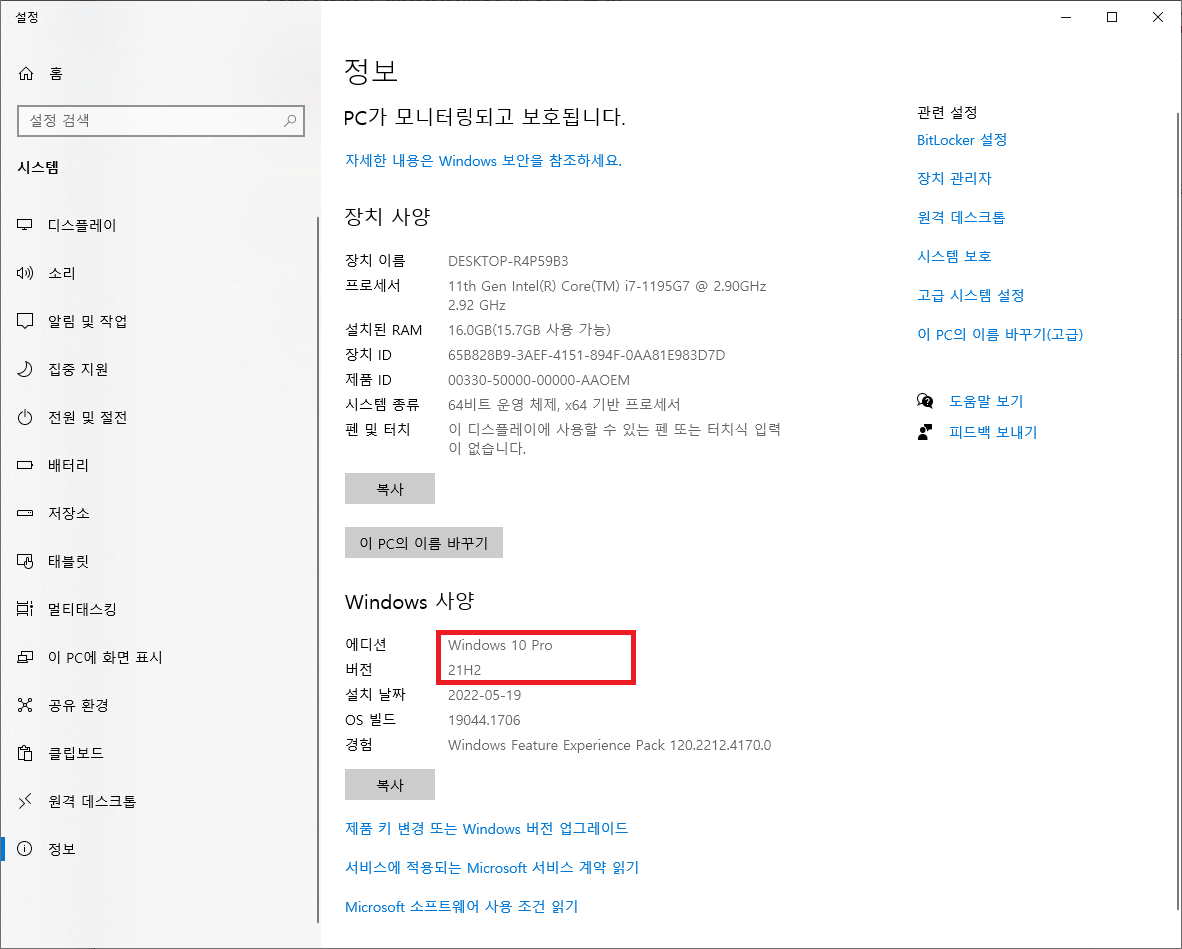Go to Multitasking settings

tap(82, 609)
